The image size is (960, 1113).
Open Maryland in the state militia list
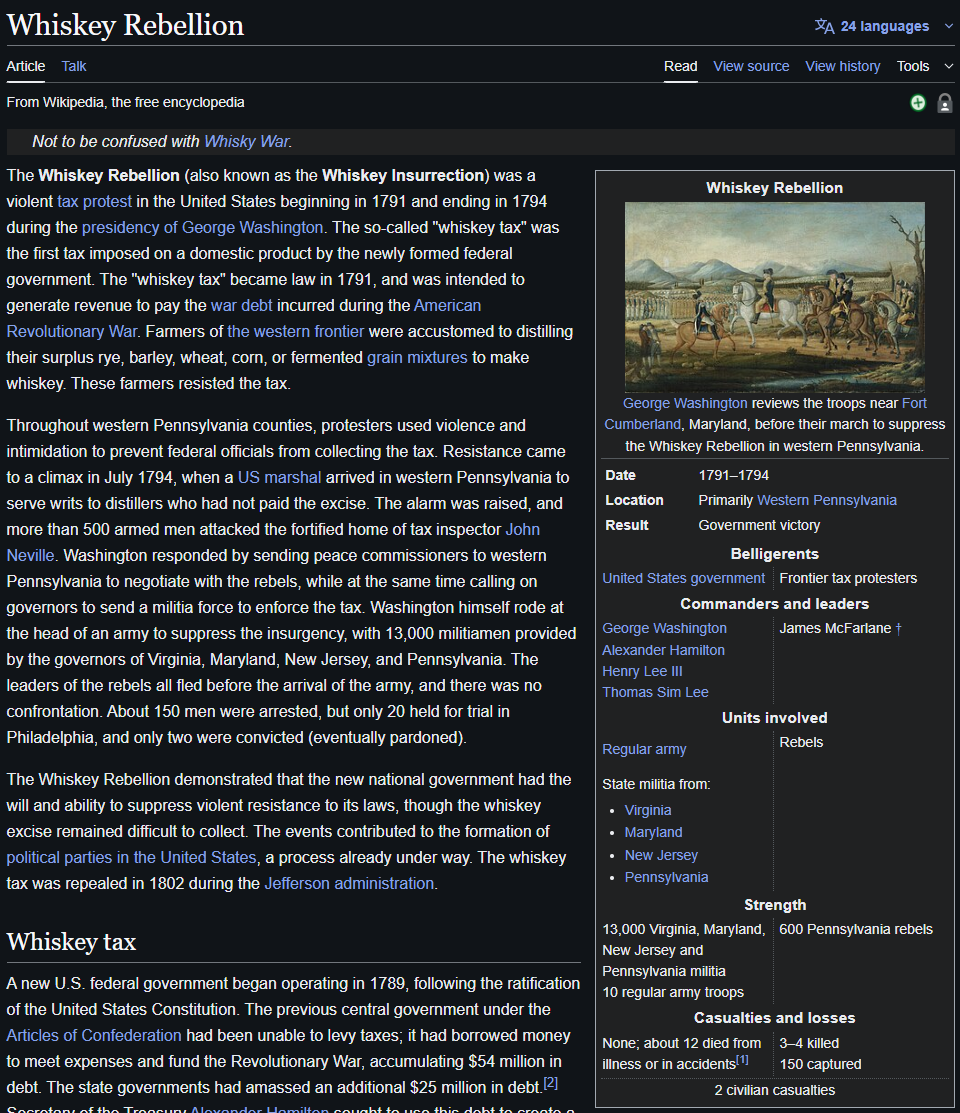pos(653,833)
